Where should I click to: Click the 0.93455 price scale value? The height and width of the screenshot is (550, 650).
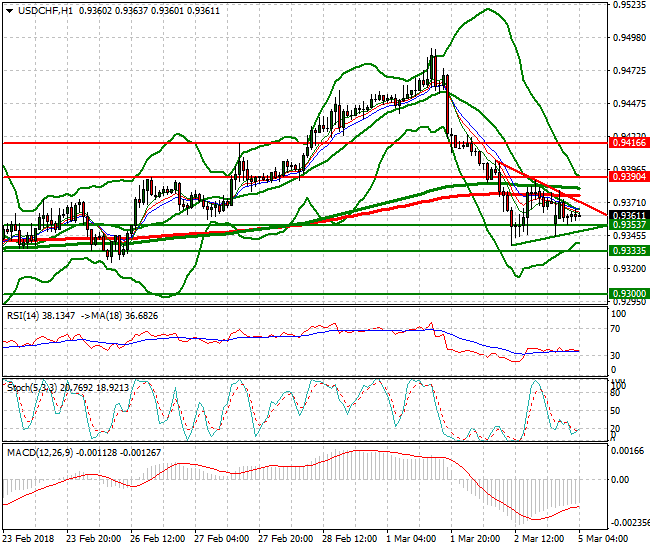629,236
